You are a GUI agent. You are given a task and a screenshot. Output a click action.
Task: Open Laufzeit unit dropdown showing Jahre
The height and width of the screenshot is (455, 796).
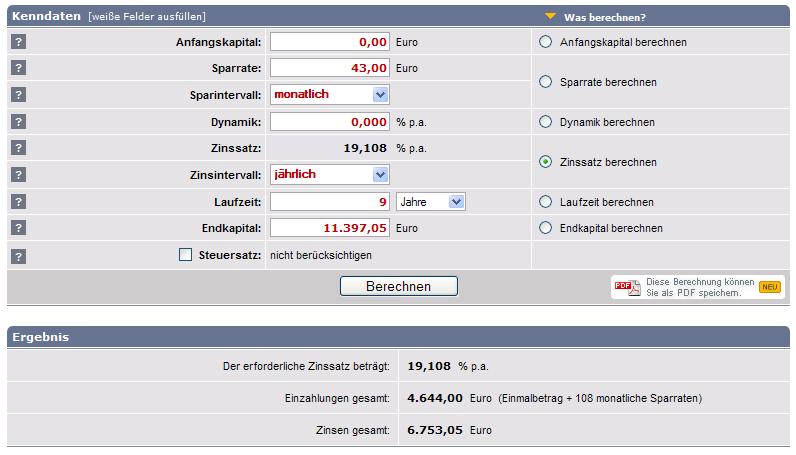tap(430, 202)
